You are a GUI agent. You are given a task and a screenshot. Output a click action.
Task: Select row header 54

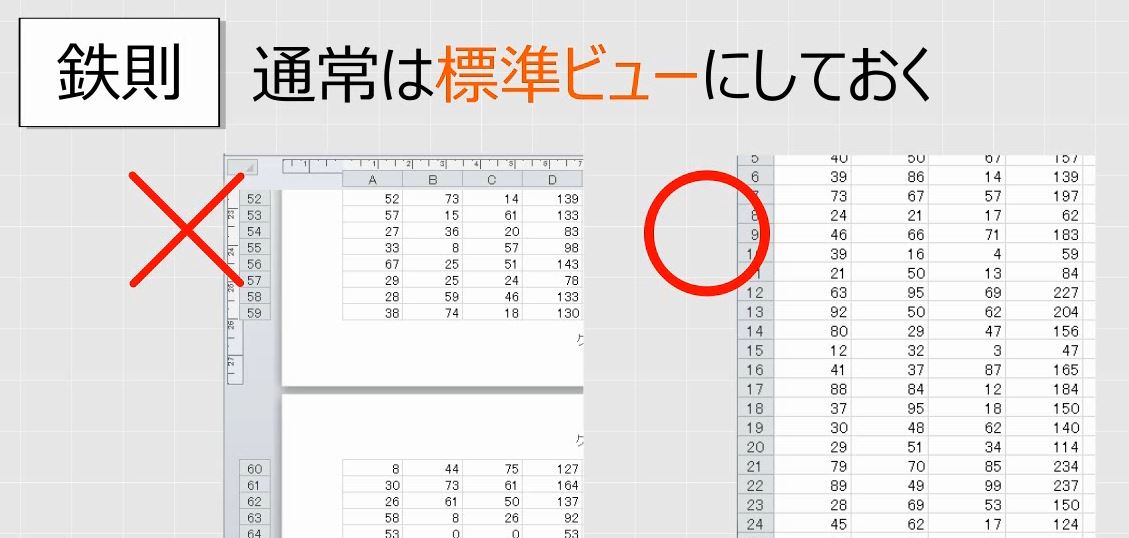255,231
